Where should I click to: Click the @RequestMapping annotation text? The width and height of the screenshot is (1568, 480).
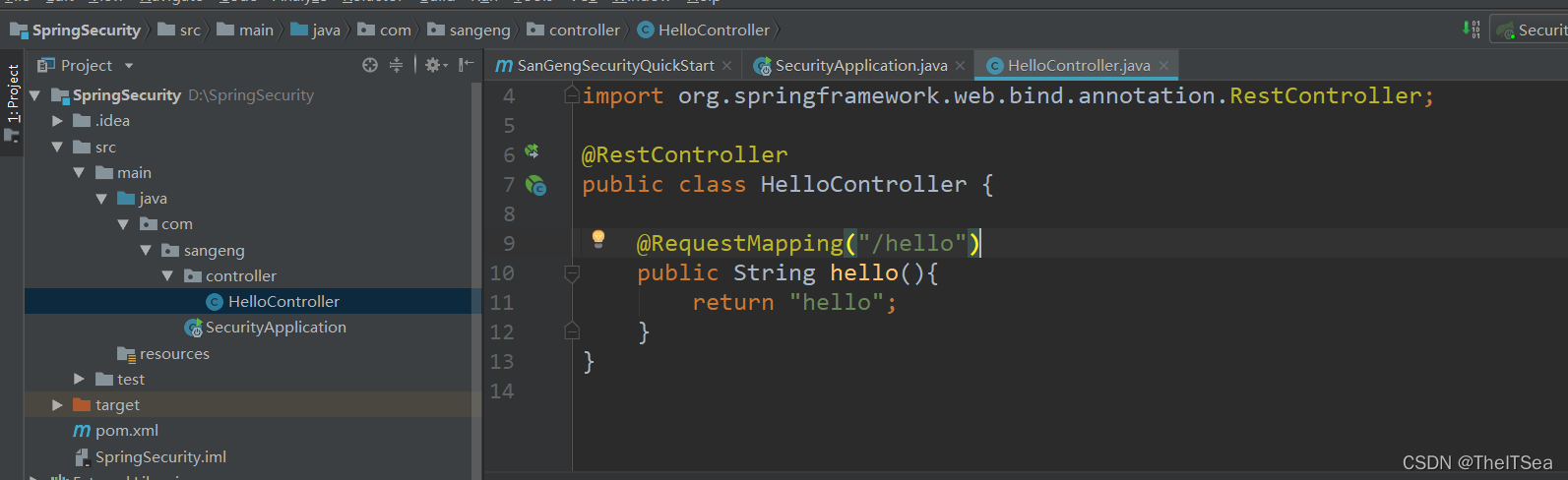(x=739, y=243)
